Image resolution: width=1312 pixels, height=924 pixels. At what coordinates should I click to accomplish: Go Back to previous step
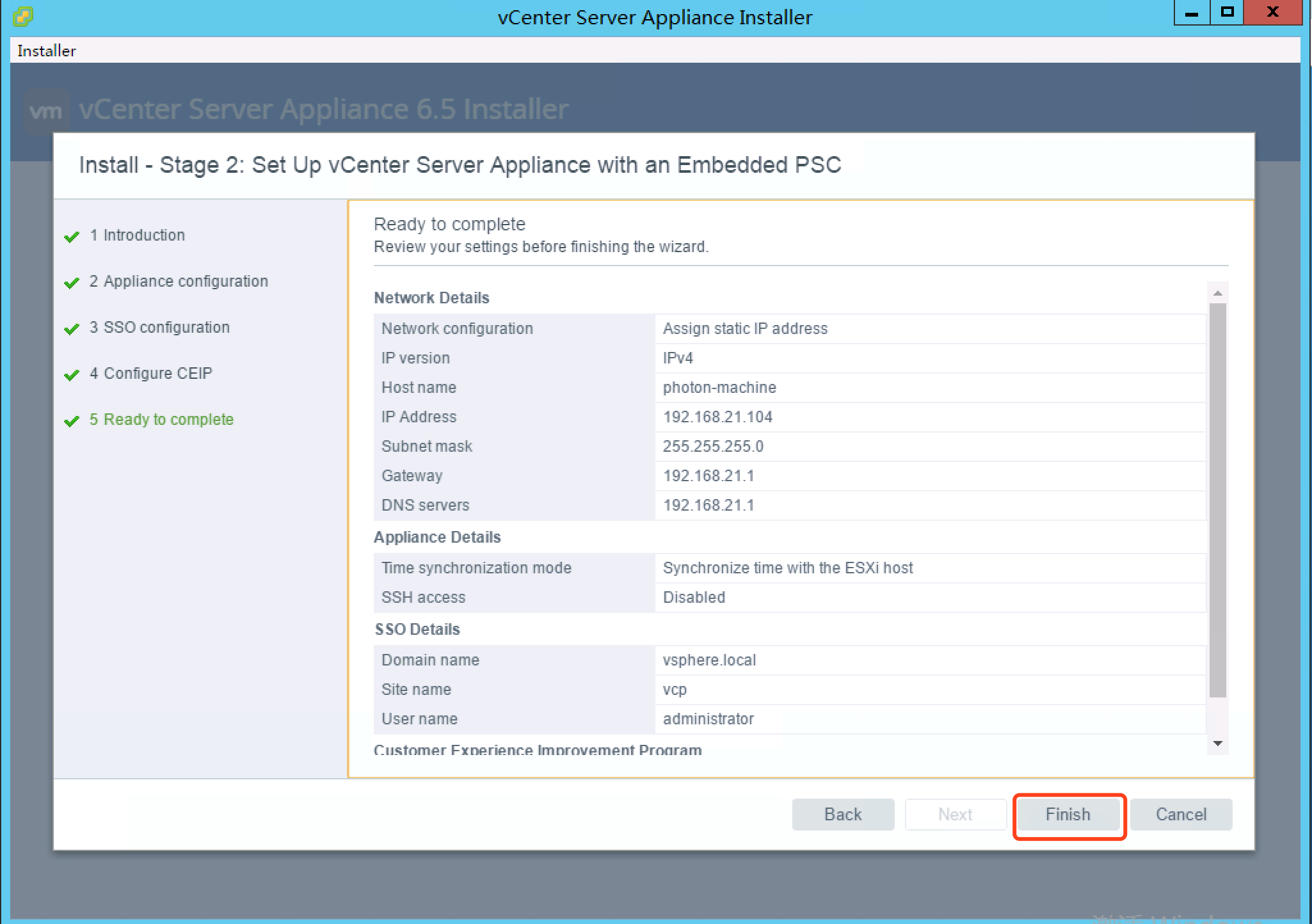click(x=843, y=815)
